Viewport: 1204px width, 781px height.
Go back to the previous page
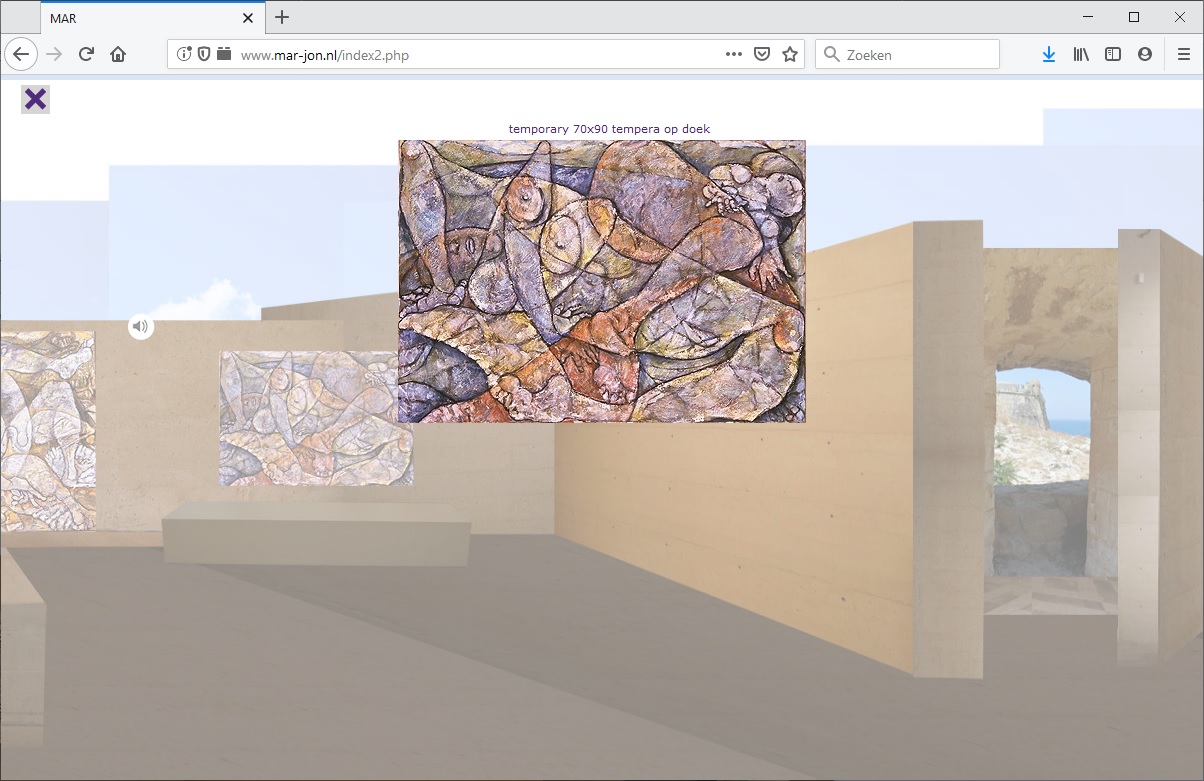(21, 55)
